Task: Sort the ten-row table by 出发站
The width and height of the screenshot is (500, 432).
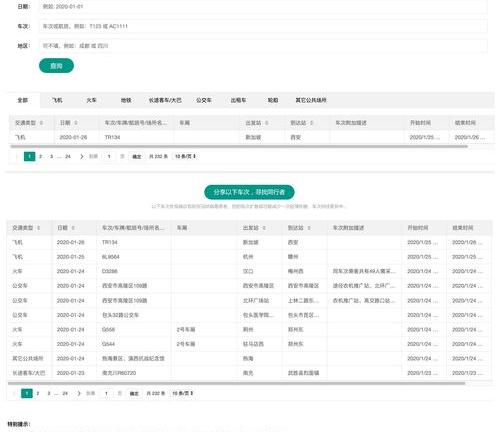Action: 264,228
